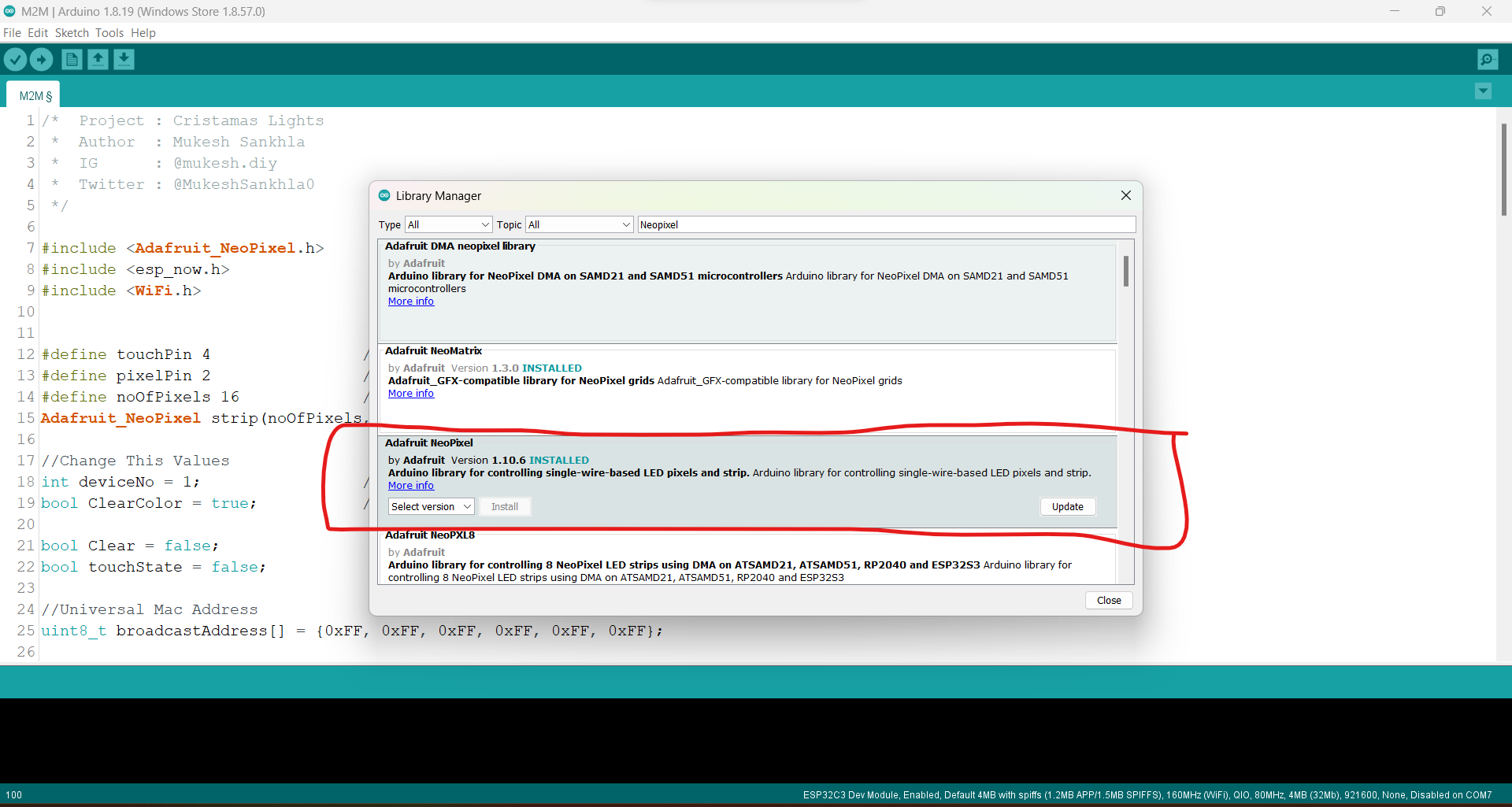This screenshot has width=1512, height=807.
Task: Save the sketch using the down-arrow icon
Action: 124,59
